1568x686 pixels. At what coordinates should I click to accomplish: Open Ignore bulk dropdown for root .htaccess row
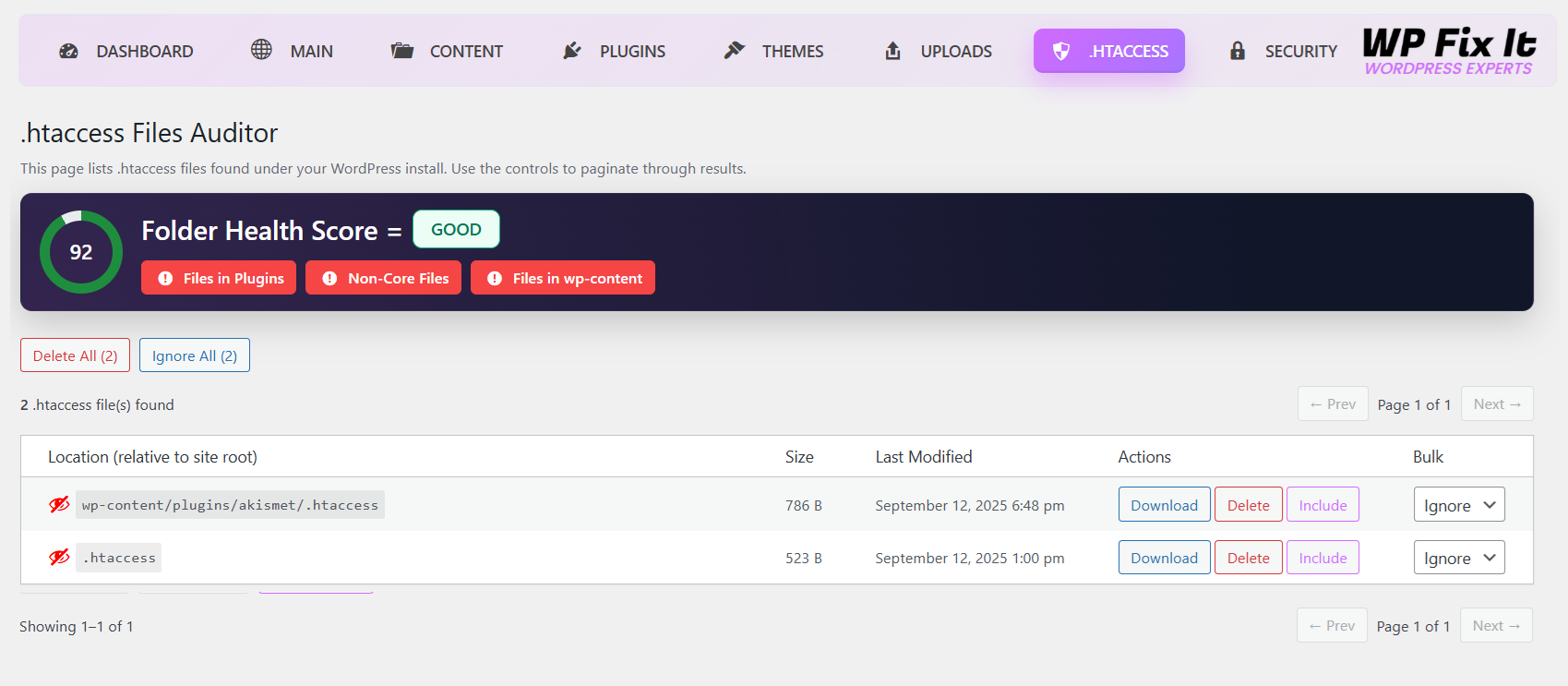tap(1459, 558)
